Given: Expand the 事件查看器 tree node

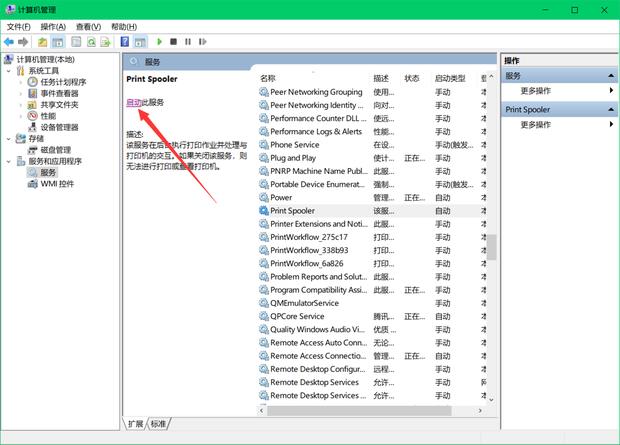Looking at the screenshot, I should tap(20, 93).
